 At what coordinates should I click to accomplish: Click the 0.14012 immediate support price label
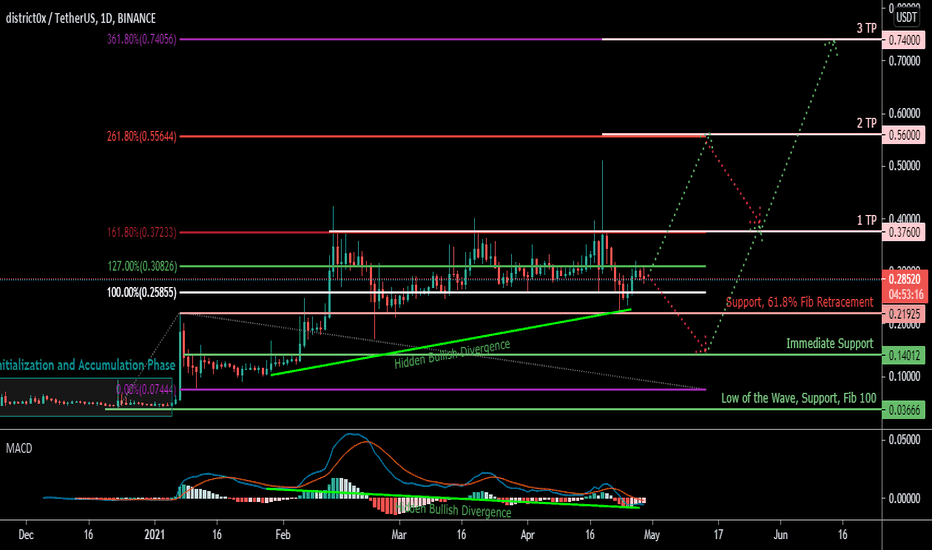pyautogui.click(x=904, y=356)
